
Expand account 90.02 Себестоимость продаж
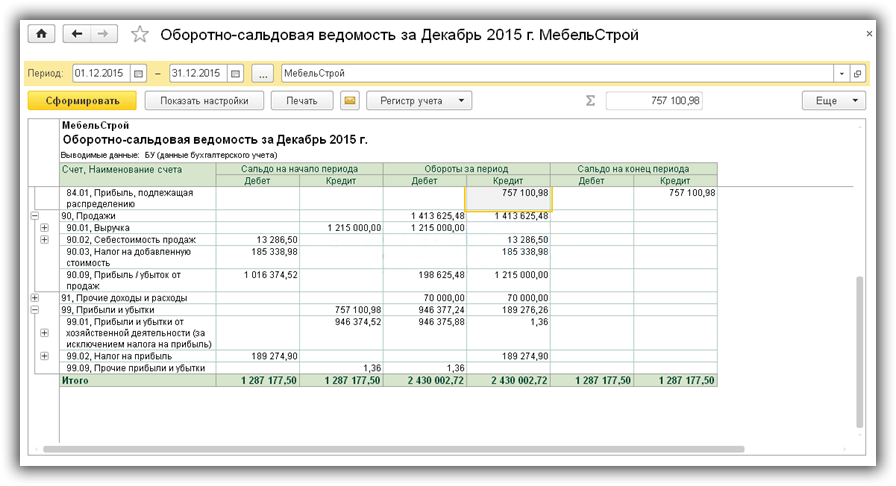click(45, 240)
